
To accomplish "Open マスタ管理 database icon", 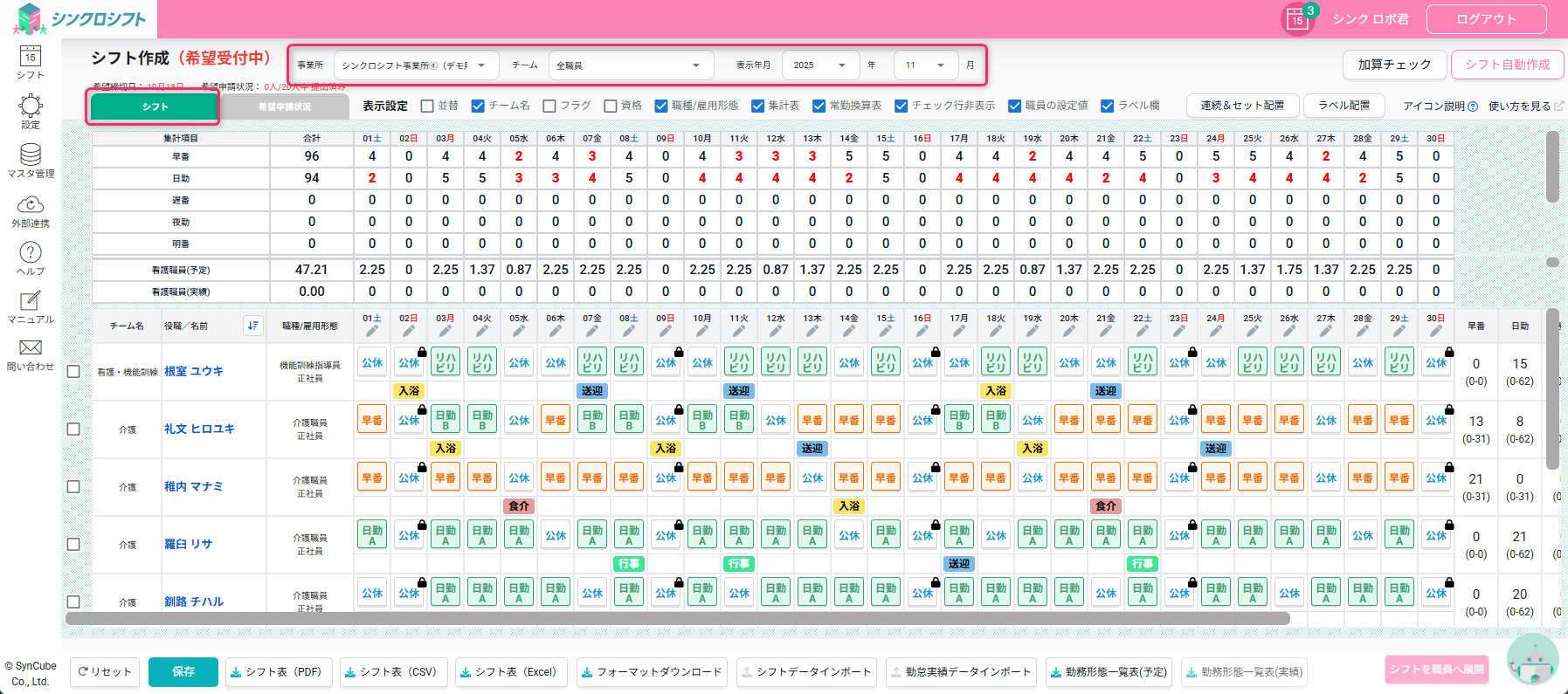I will pyautogui.click(x=30, y=155).
